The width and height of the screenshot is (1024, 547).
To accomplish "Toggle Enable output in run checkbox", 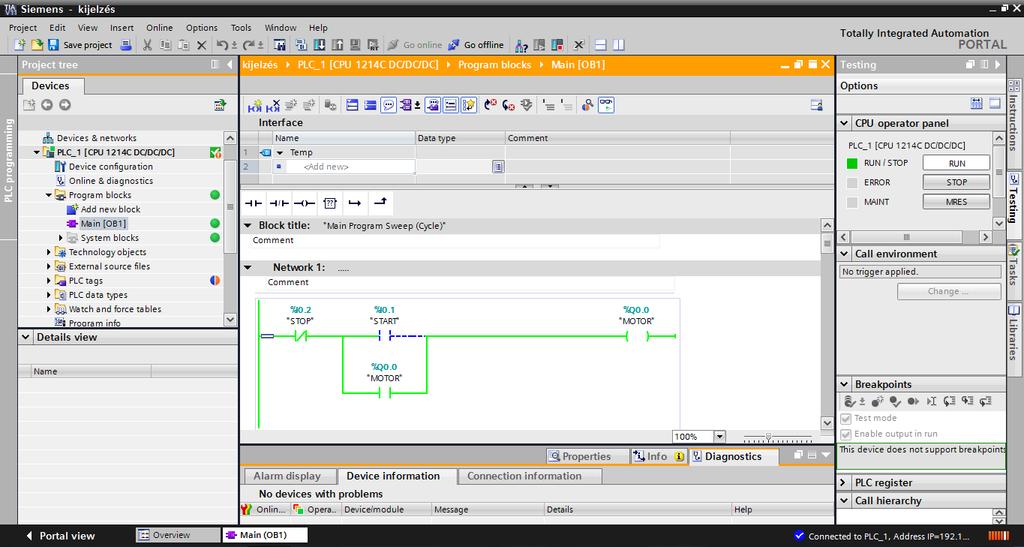I will (846, 434).
